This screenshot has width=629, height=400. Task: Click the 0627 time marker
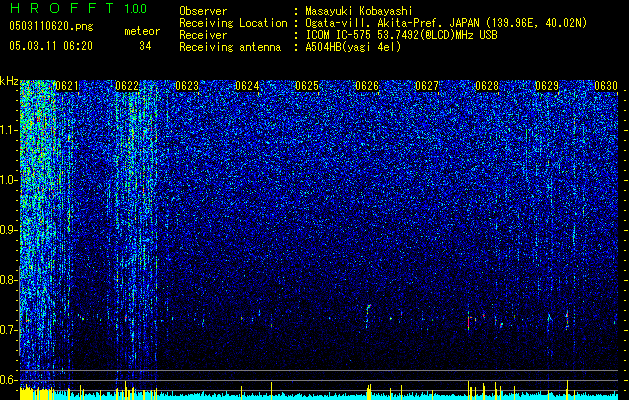click(427, 86)
